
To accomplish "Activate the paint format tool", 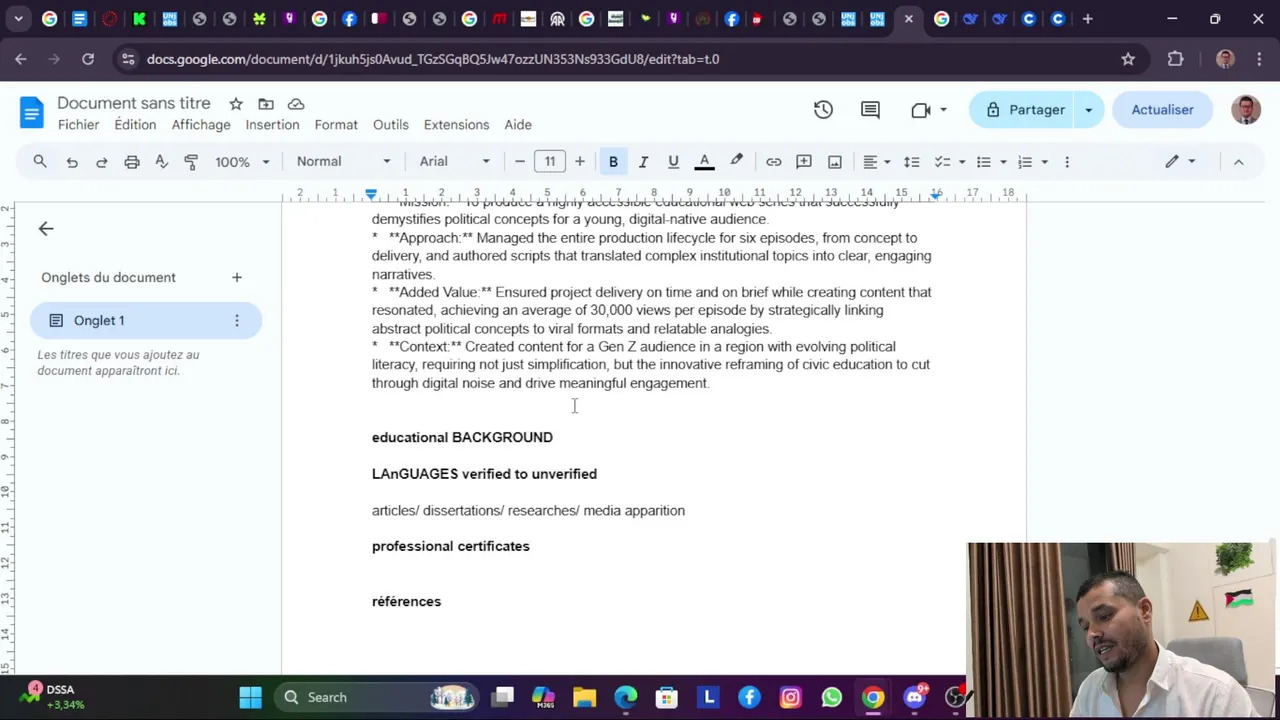I will pos(191,162).
